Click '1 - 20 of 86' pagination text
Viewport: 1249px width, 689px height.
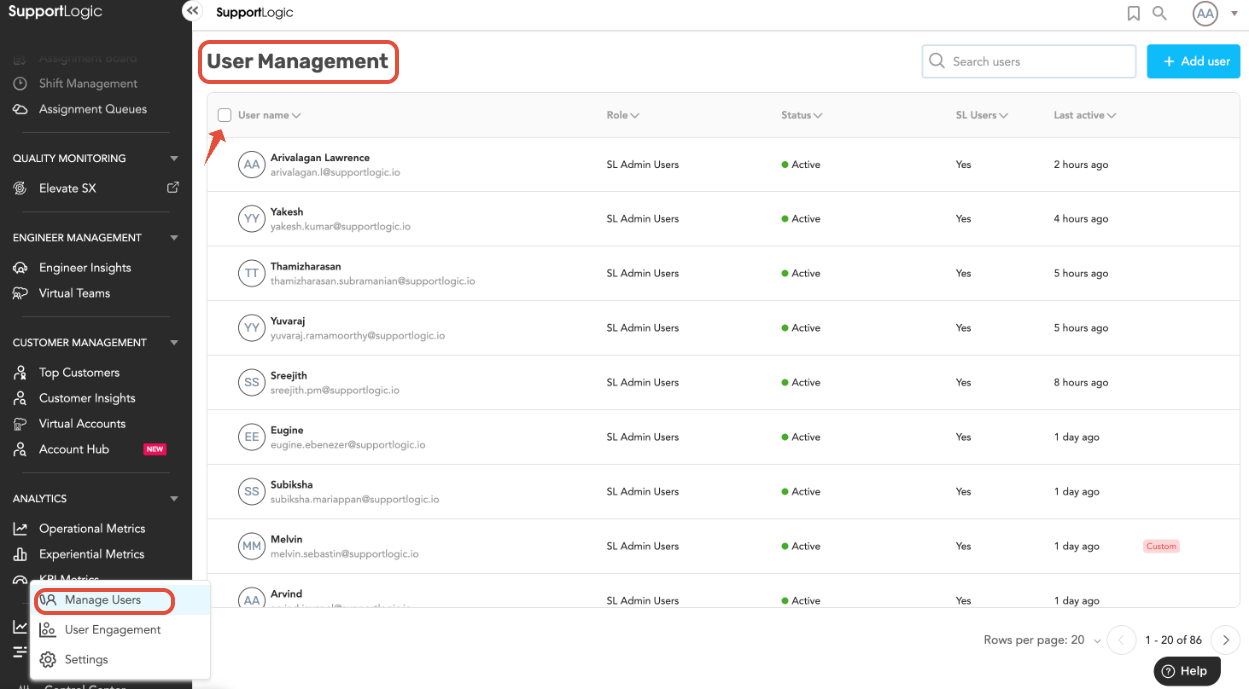pos(1174,640)
